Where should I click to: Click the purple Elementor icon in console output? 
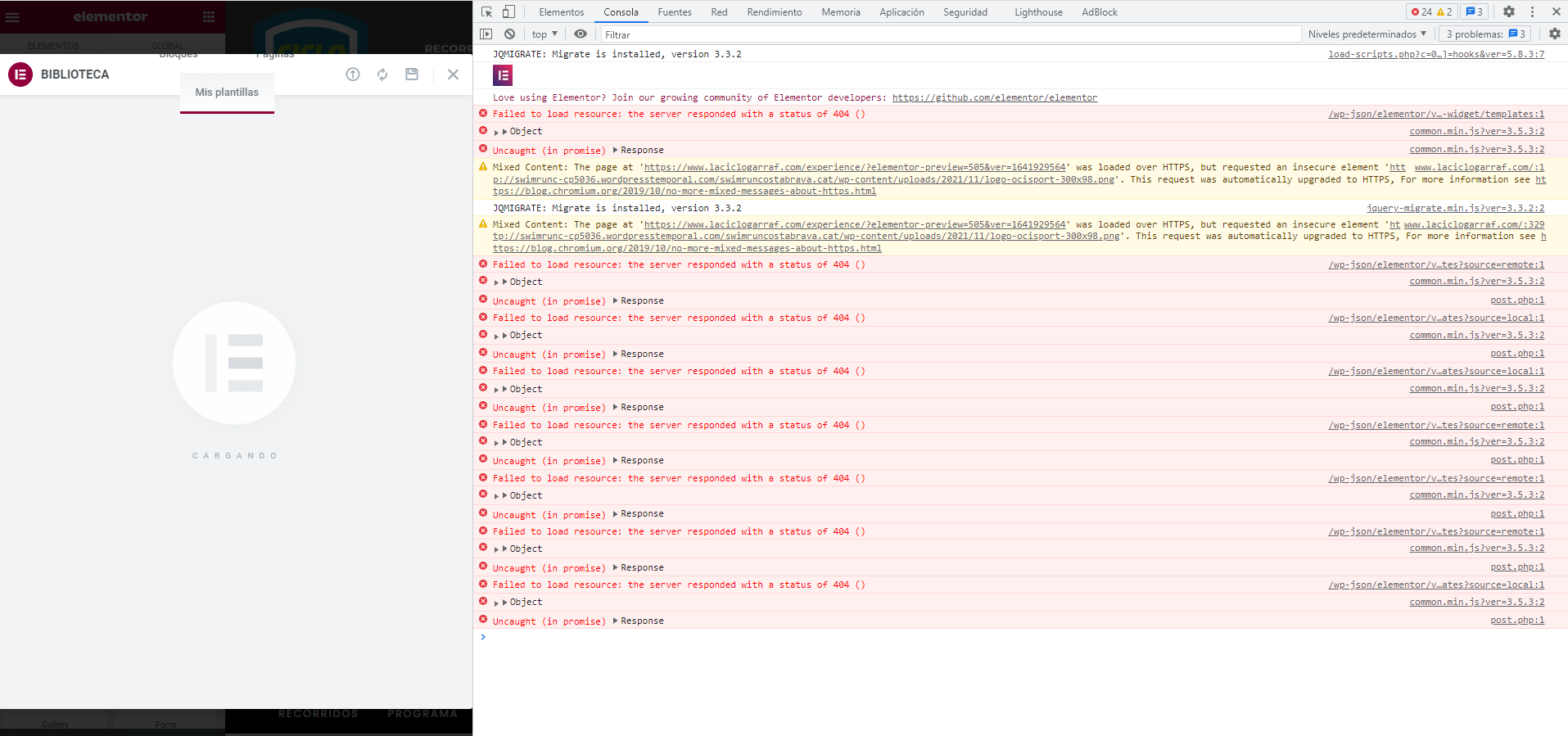[x=503, y=75]
